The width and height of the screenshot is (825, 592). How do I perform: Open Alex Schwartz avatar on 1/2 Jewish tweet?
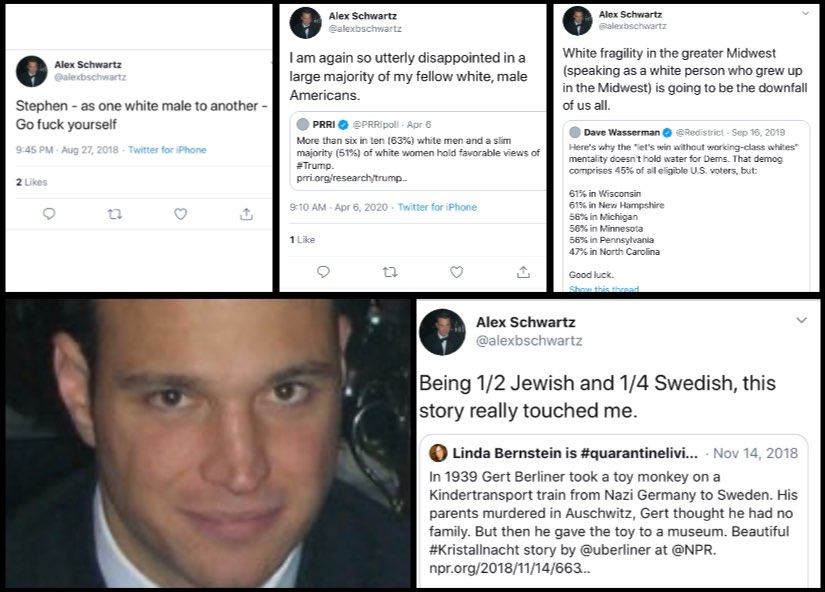coord(442,332)
